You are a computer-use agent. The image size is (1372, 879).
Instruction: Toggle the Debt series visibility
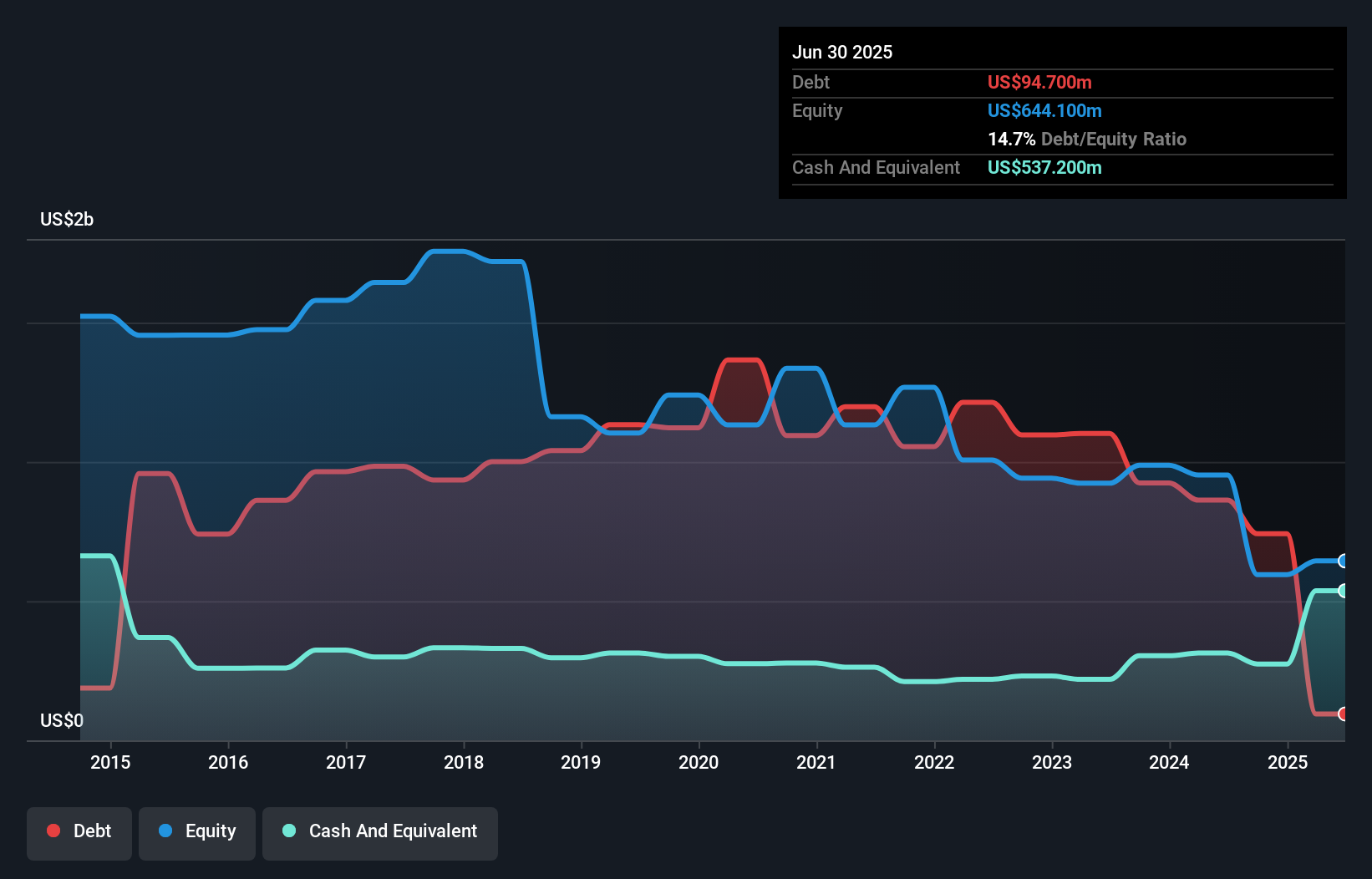(79, 833)
